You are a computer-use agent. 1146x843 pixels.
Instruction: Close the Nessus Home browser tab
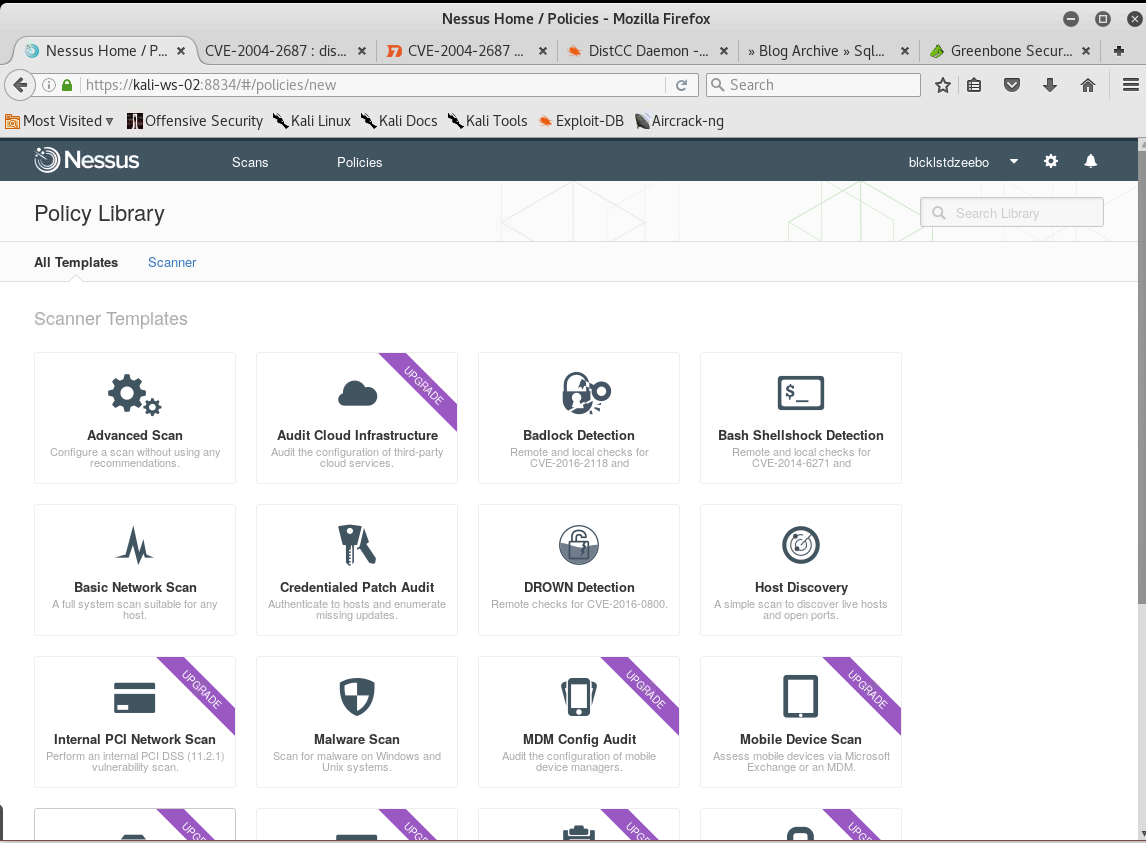tap(181, 50)
